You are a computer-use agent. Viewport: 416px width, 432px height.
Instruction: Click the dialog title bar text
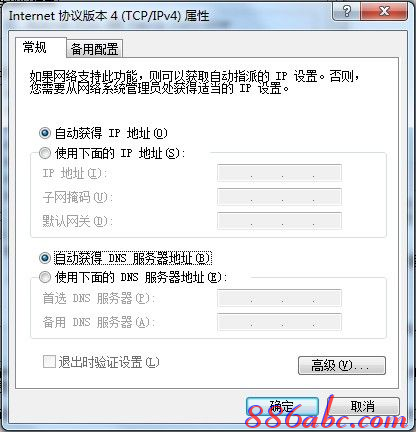[109, 16]
